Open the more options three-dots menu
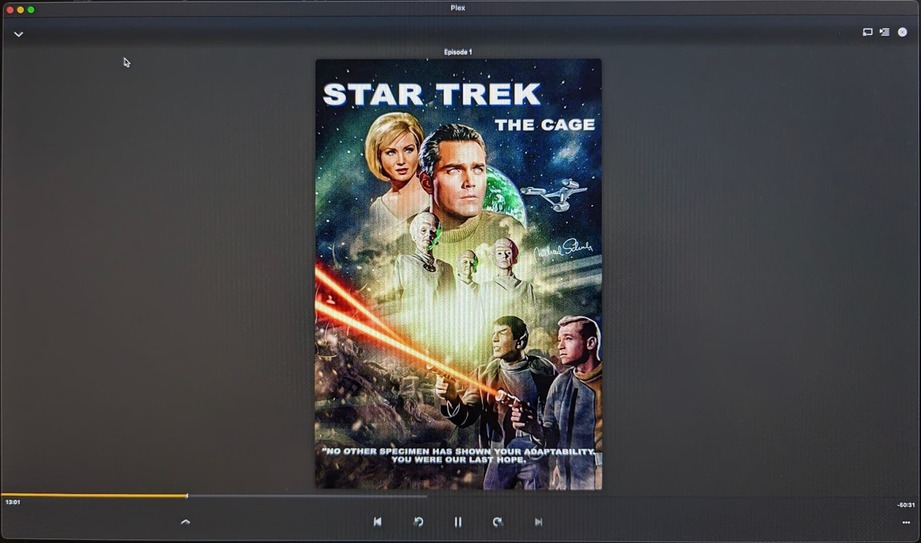The height and width of the screenshot is (543, 921). [906, 522]
